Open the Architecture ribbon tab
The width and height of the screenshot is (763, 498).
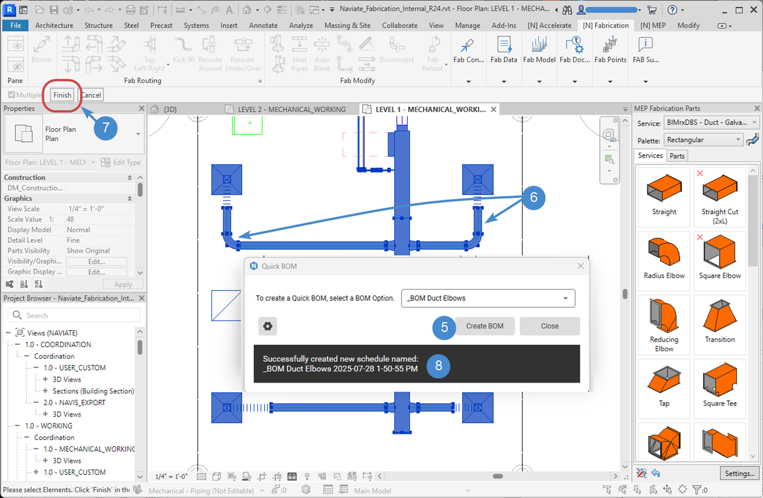[x=54, y=25]
